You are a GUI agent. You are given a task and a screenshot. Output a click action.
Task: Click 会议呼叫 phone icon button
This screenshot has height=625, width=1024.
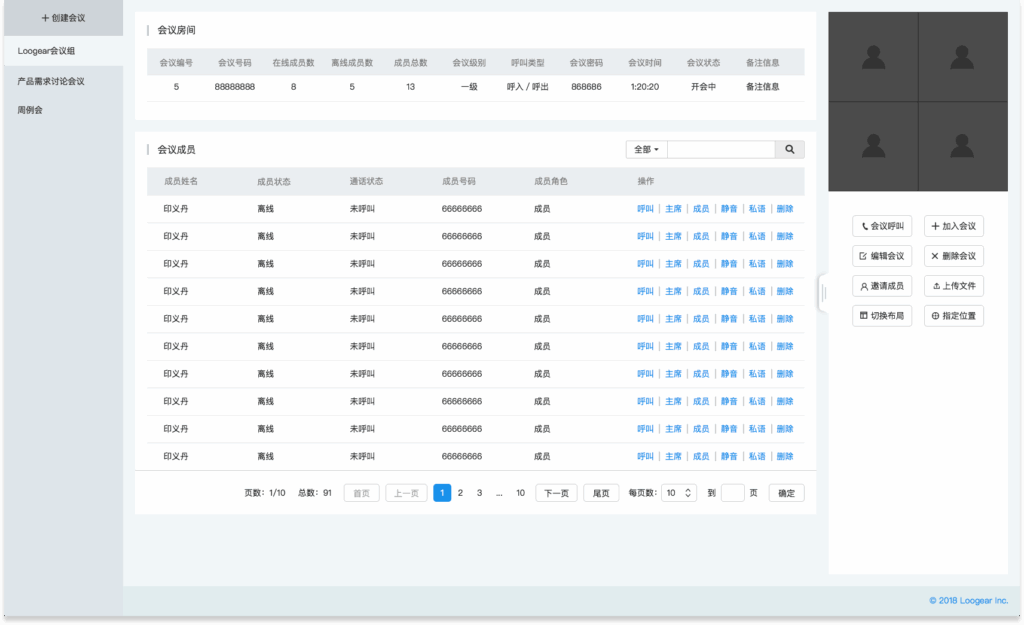click(882, 227)
